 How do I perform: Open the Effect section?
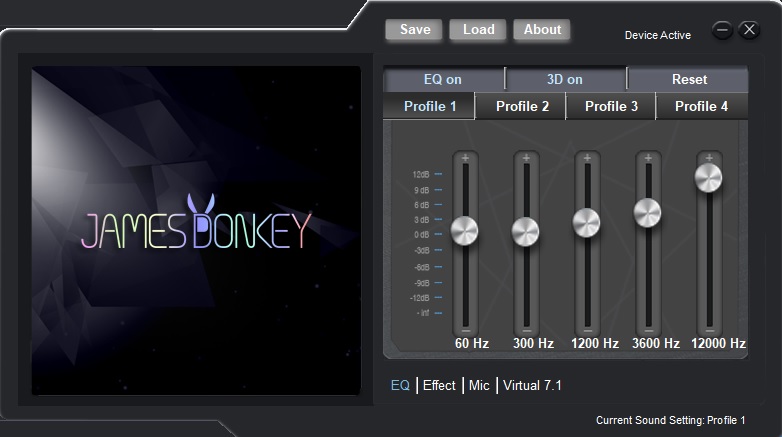[x=439, y=385]
